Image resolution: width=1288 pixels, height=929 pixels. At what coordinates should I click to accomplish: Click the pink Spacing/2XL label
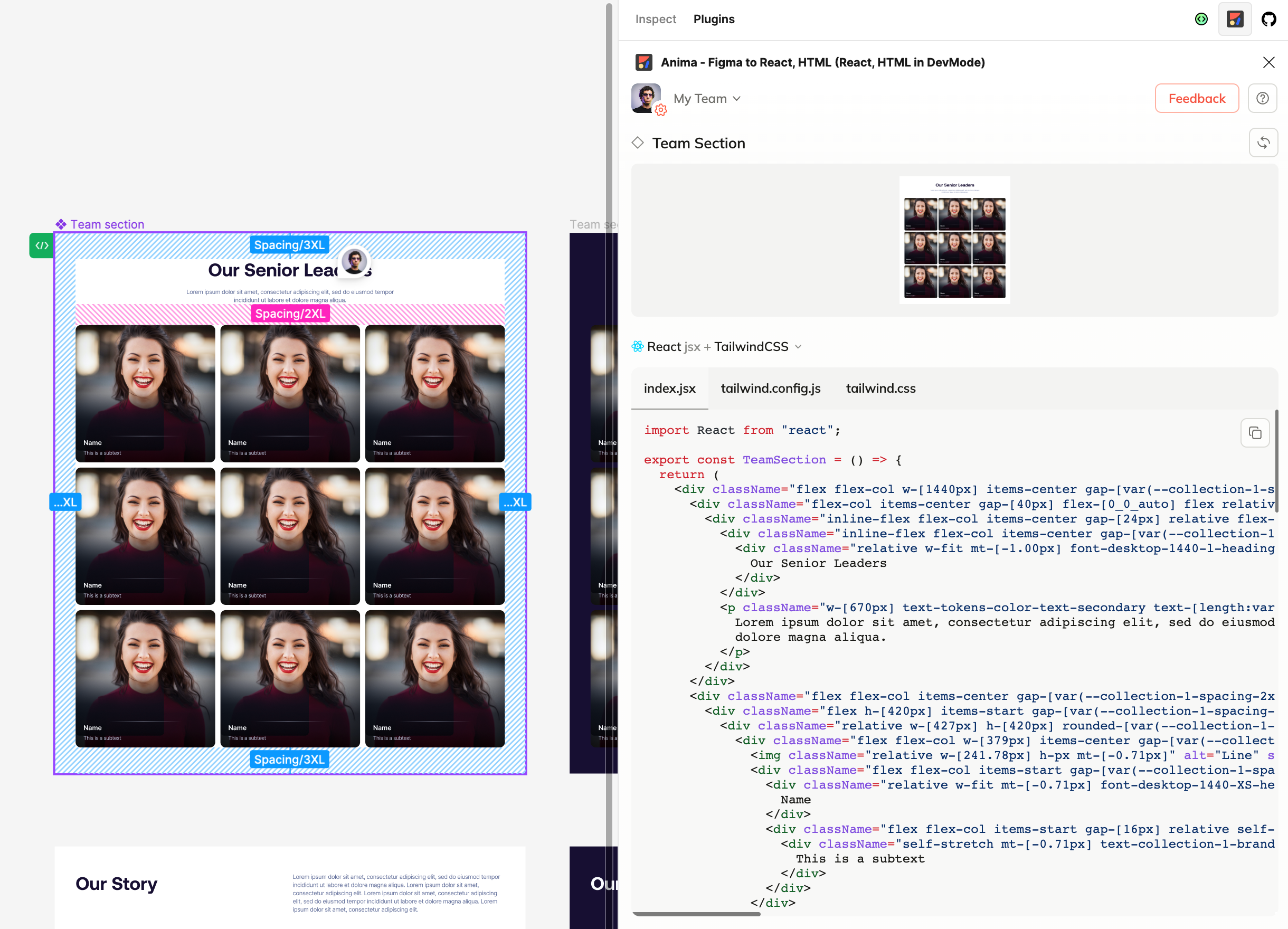pyautogui.click(x=290, y=314)
